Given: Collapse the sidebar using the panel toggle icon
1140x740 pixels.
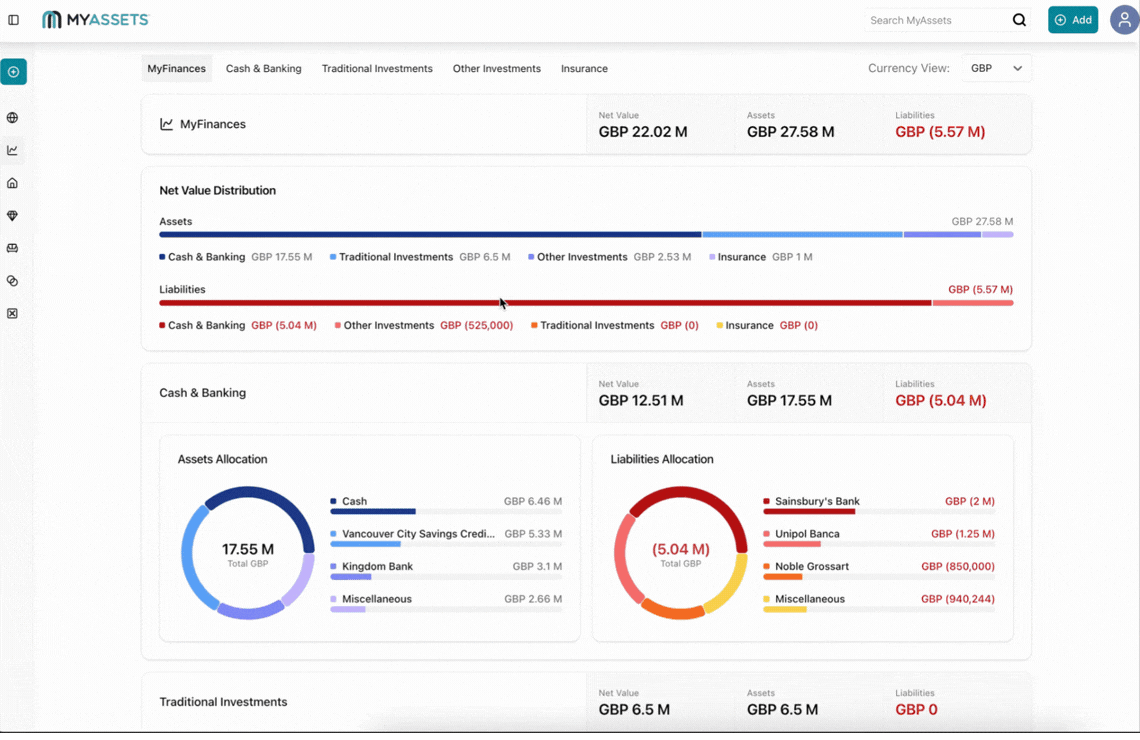Looking at the screenshot, I should [x=14, y=19].
